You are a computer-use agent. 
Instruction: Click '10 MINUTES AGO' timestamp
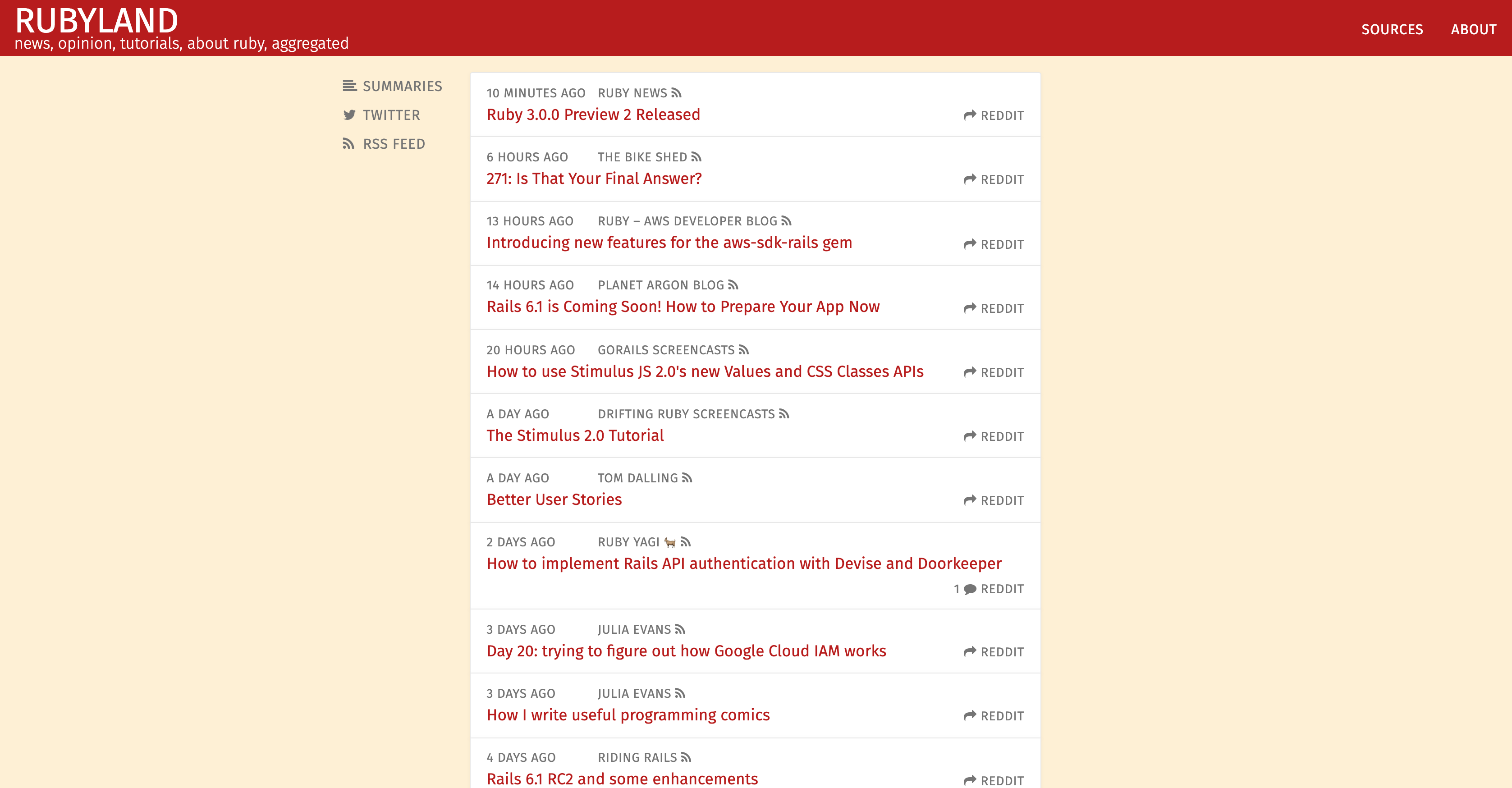[x=536, y=93]
